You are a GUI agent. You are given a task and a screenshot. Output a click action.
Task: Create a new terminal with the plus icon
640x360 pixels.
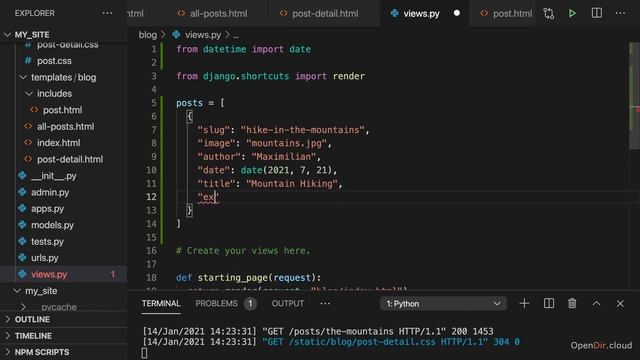[524, 303]
